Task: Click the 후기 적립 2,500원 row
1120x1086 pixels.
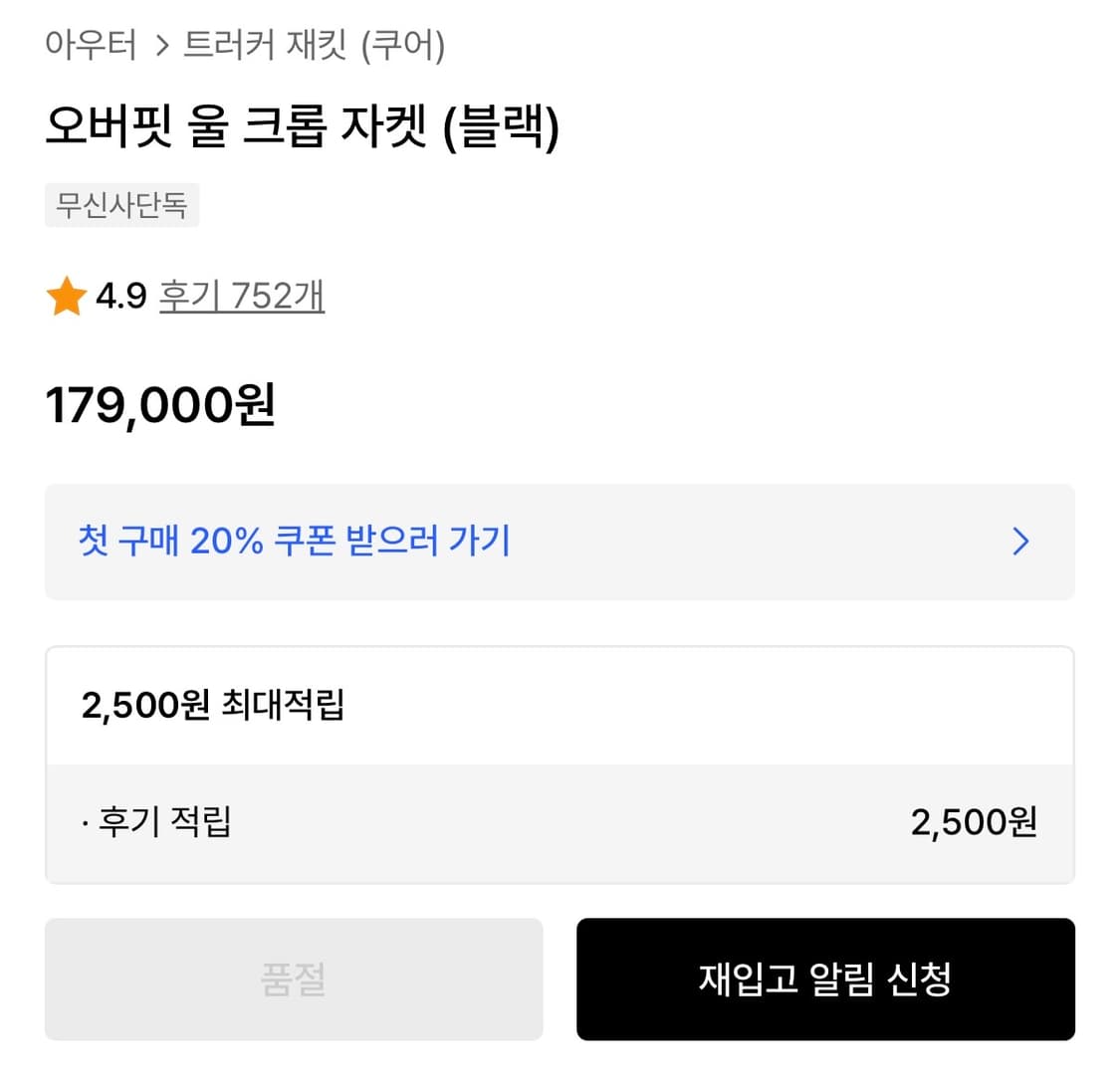Action: (560, 821)
